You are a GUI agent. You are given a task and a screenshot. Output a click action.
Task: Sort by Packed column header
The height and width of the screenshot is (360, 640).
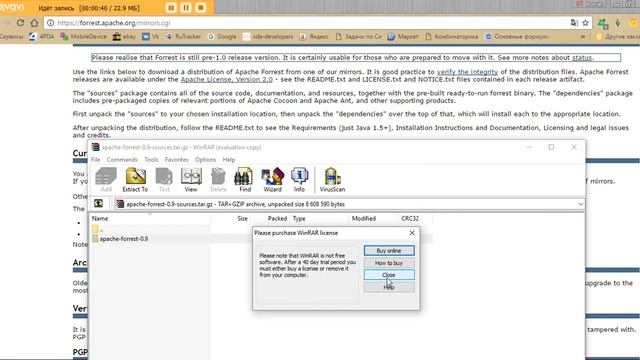coord(277,218)
